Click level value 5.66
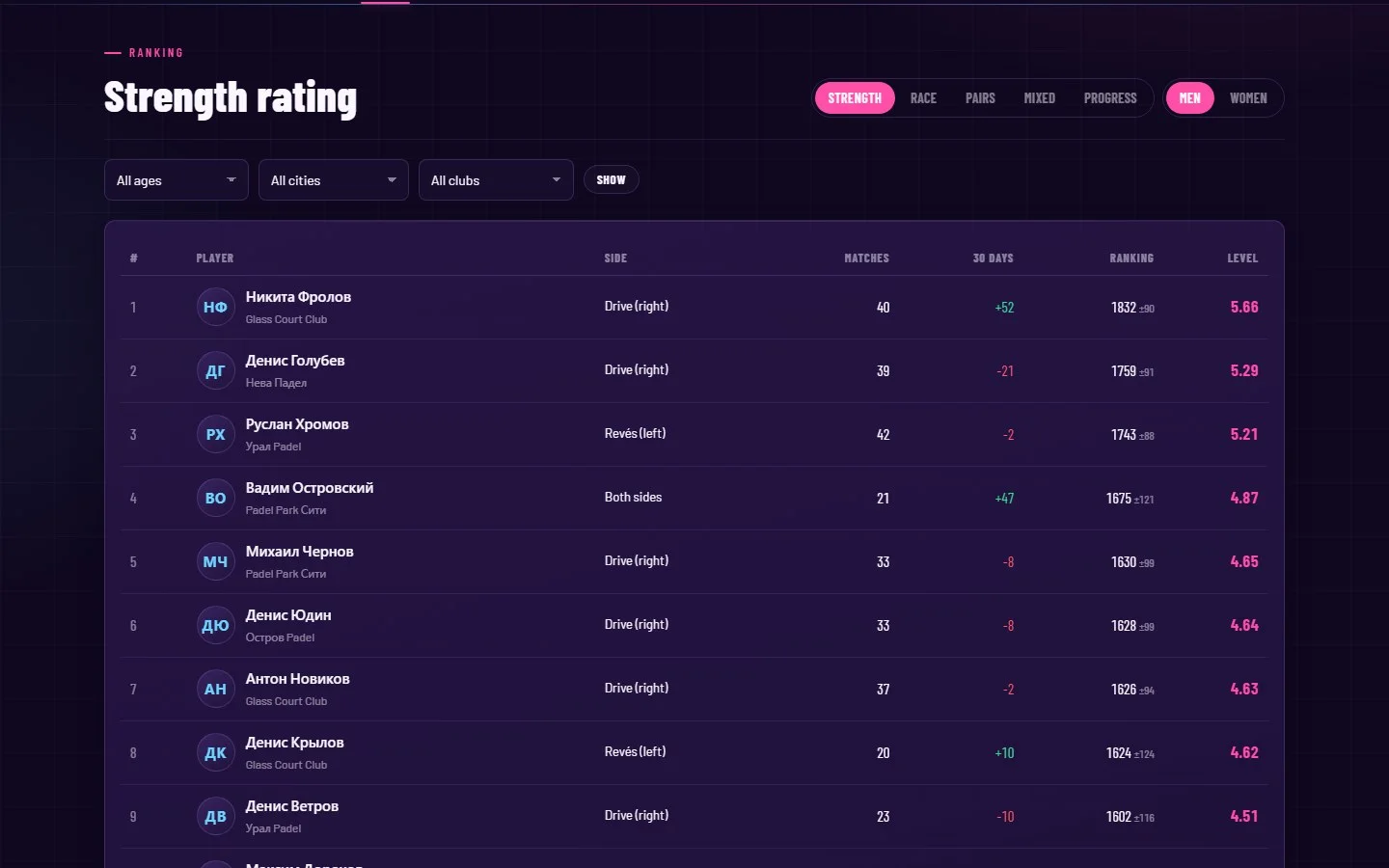 coord(1244,308)
